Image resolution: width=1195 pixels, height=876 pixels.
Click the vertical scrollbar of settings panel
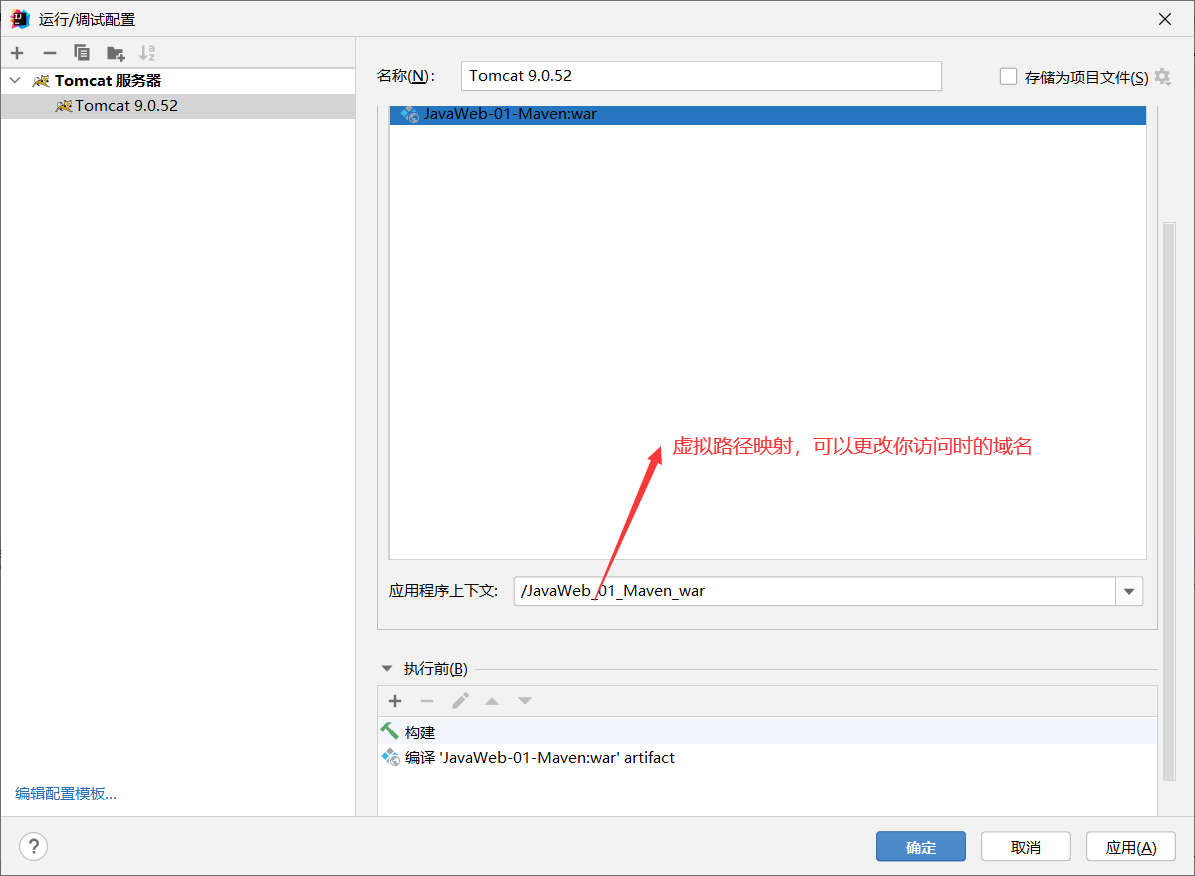pos(1169,502)
